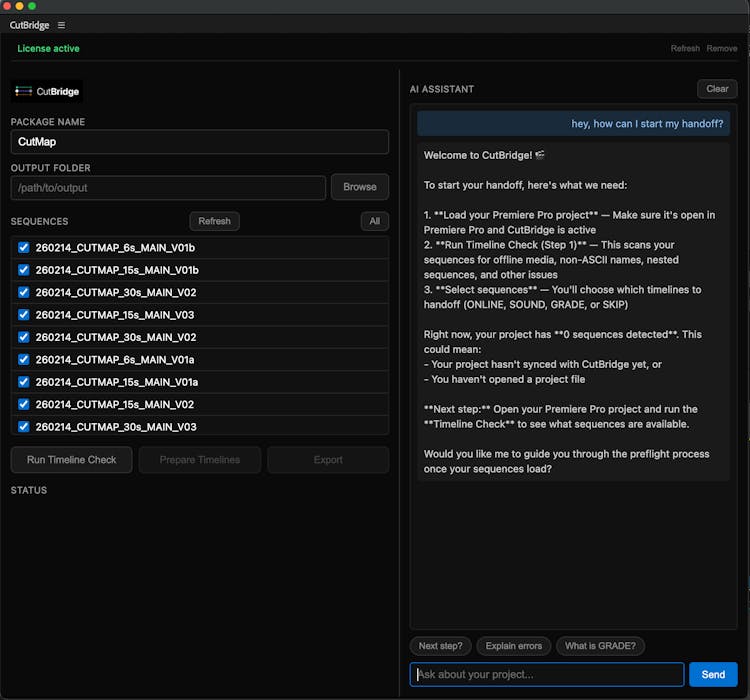Screen dimensions: 750x700
Task: Choose the 'Next step?' suggestion chip
Action: 440,646
